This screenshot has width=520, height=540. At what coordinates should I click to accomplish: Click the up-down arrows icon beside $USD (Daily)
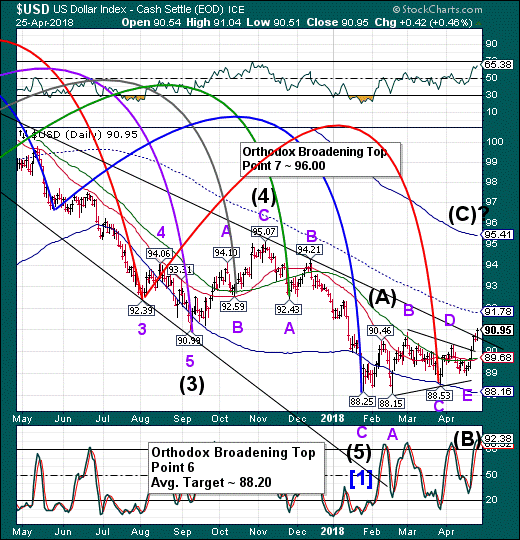[22, 134]
